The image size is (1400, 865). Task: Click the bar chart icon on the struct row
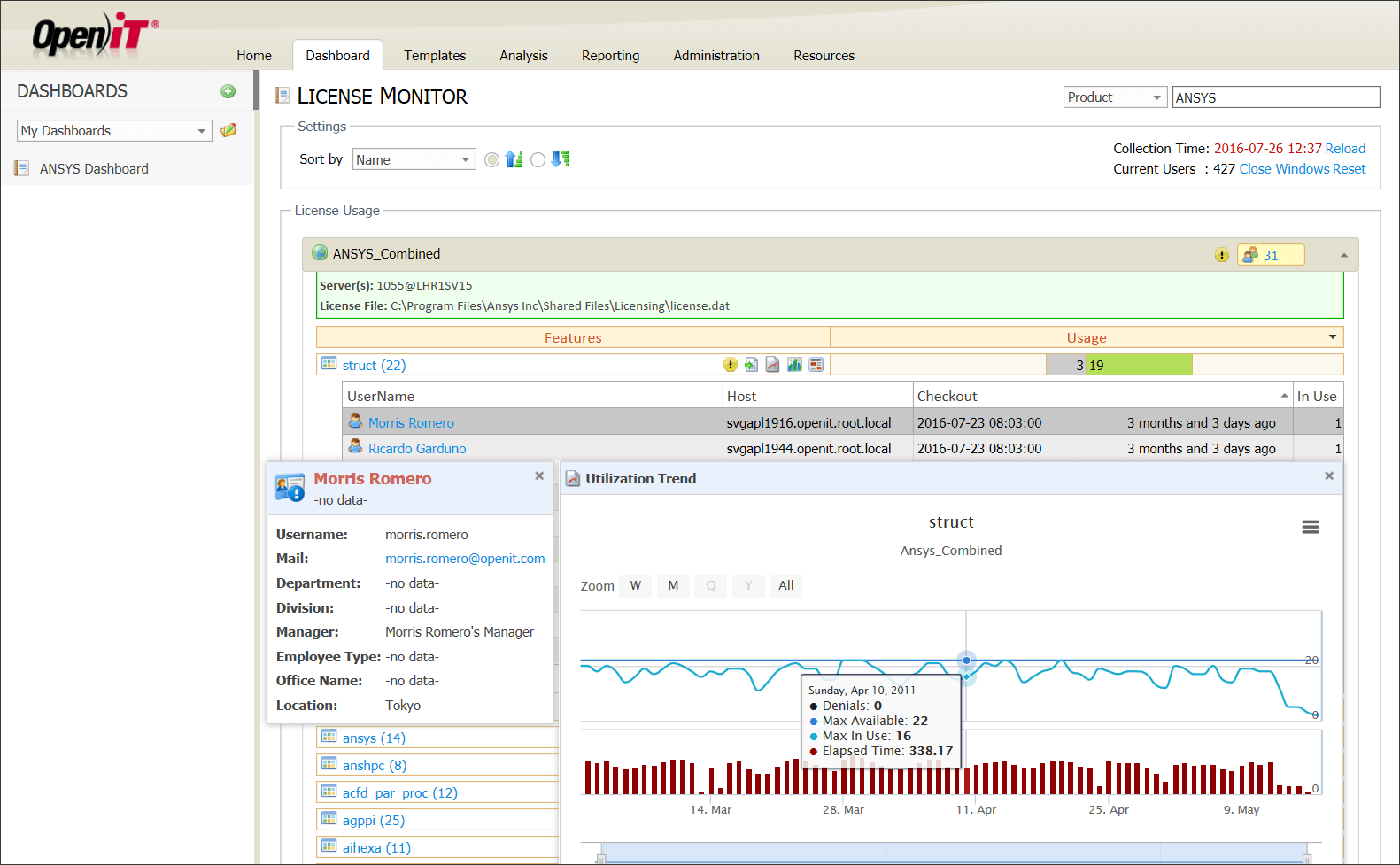tap(794, 365)
